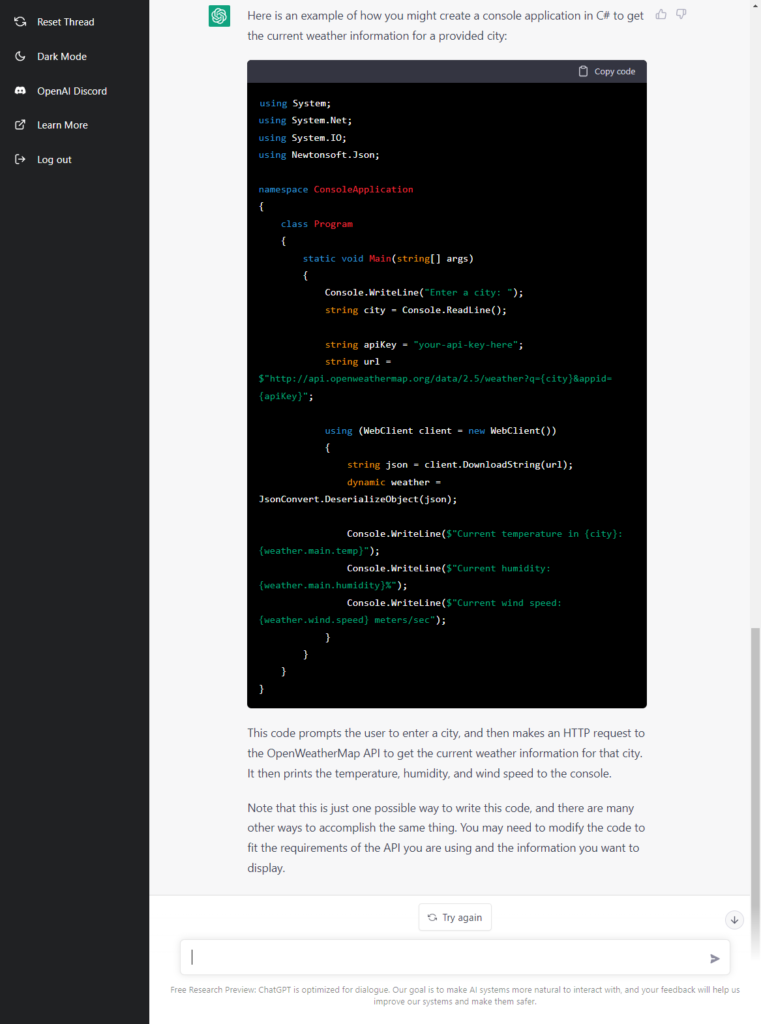Click the ChatGPT avatar beside the response
This screenshot has width=761, height=1024.
pos(219,16)
